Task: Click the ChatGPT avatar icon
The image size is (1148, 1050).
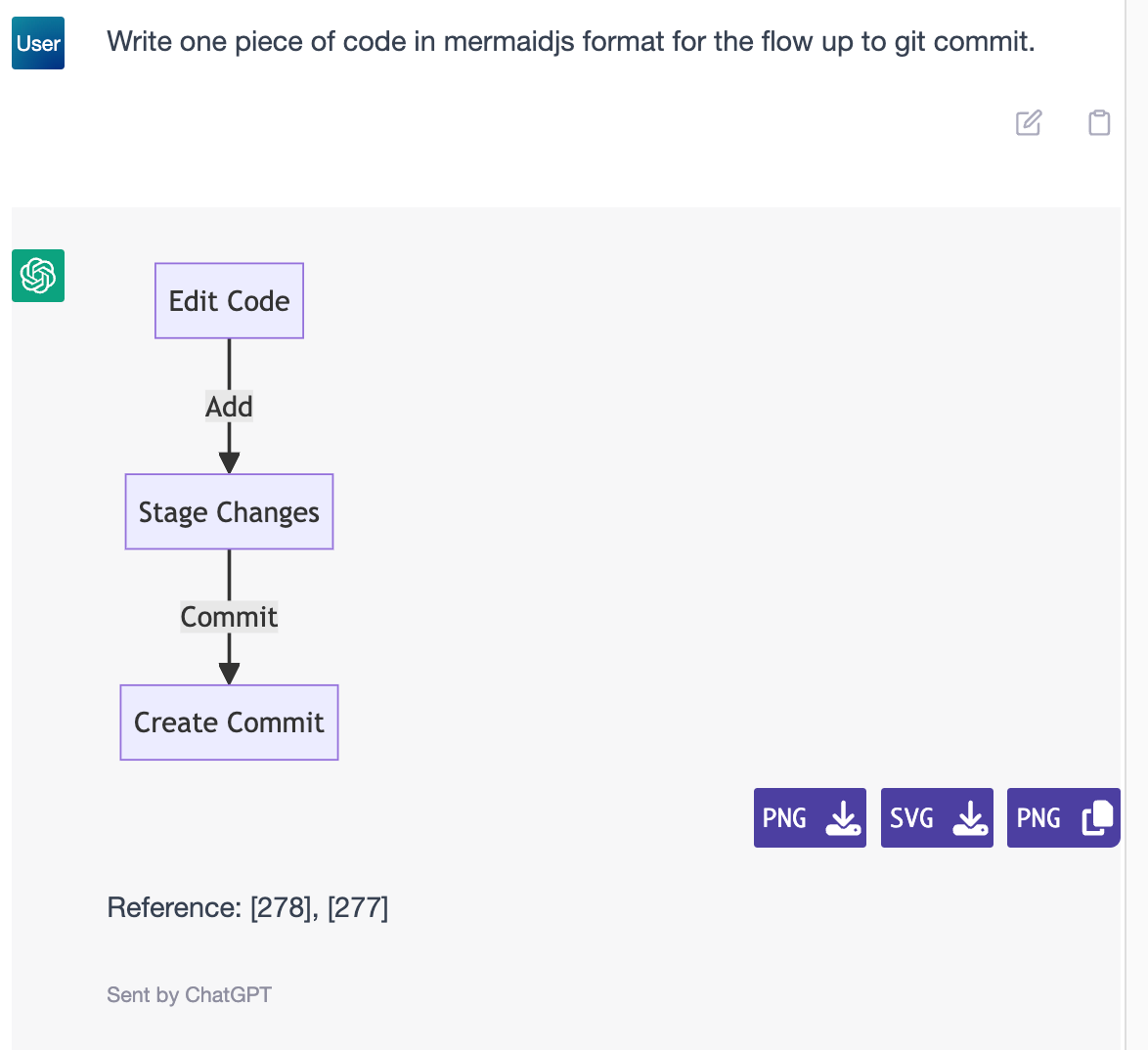Action: [37, 276]
